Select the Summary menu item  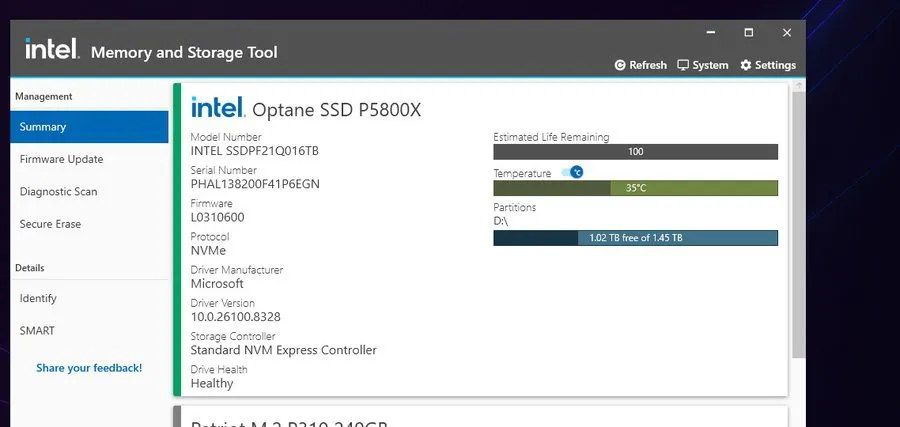[90, 127]
